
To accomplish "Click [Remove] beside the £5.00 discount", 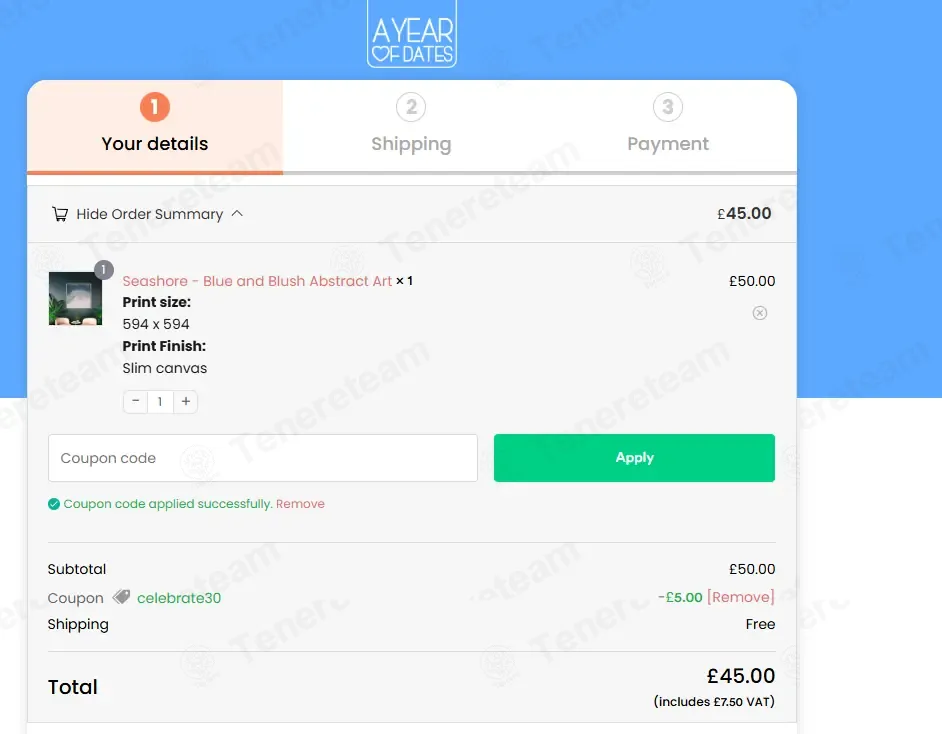I will [741, 597].
